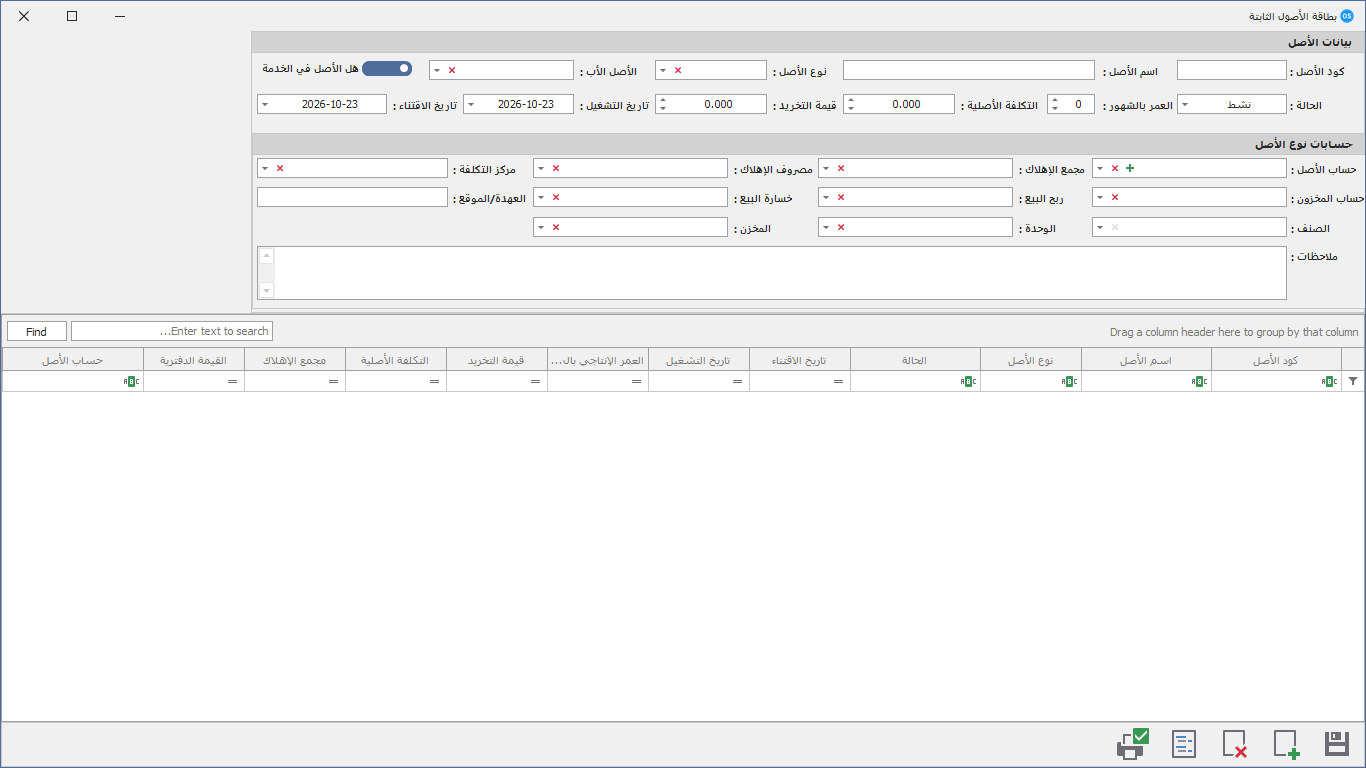Open the الصنف dropdown arrow
The width and height of the screenshot is (1366, 768).
1101,228
